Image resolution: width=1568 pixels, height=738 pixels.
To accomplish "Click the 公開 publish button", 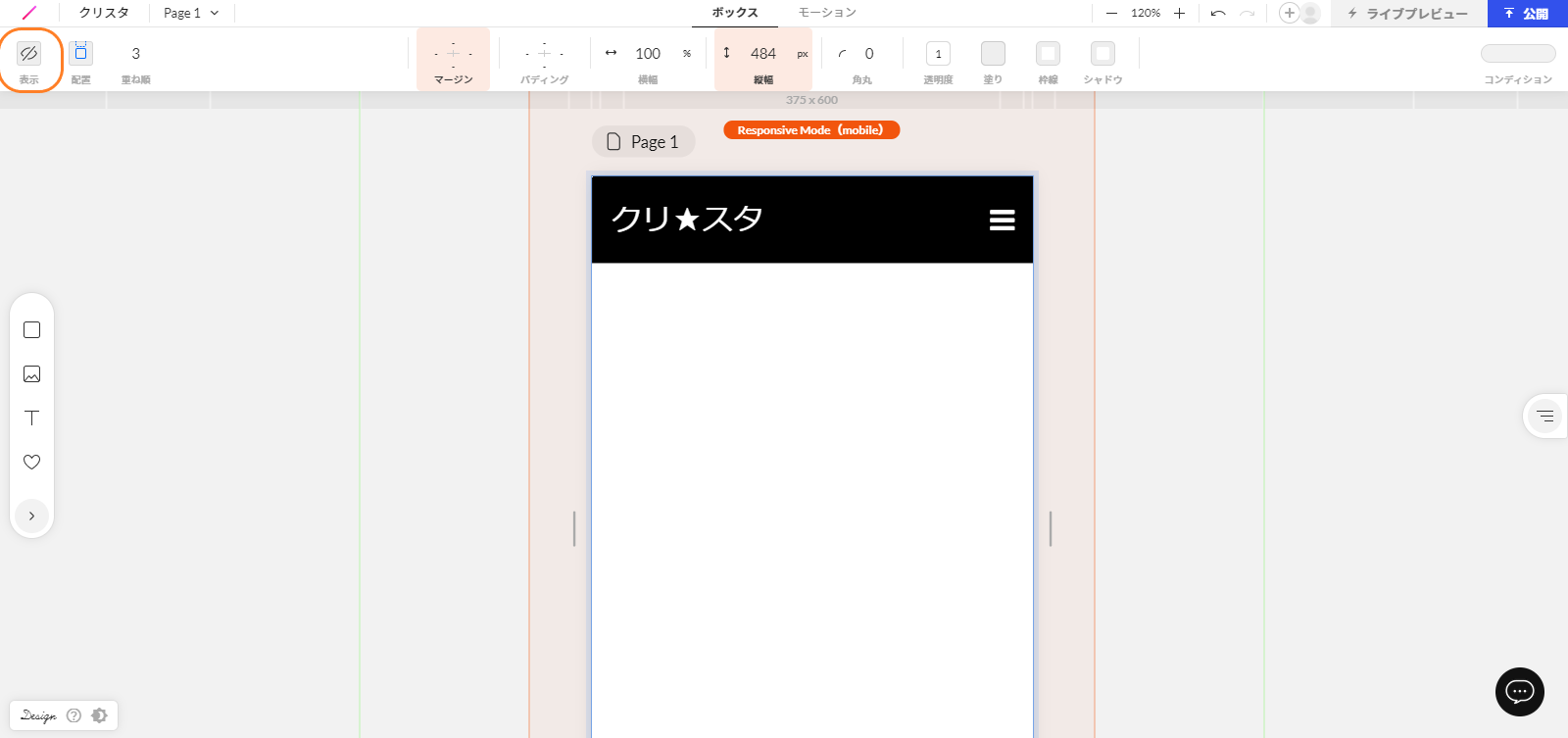I will click(1528, 13).
